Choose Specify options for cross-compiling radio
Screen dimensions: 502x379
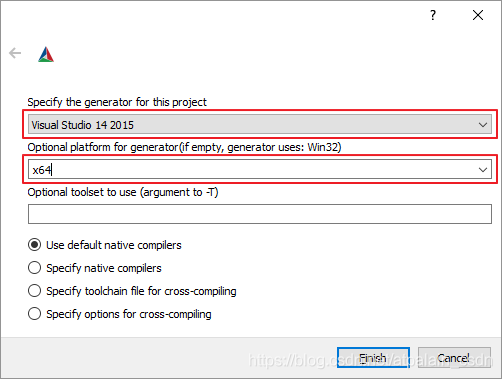tap(34, 314)
